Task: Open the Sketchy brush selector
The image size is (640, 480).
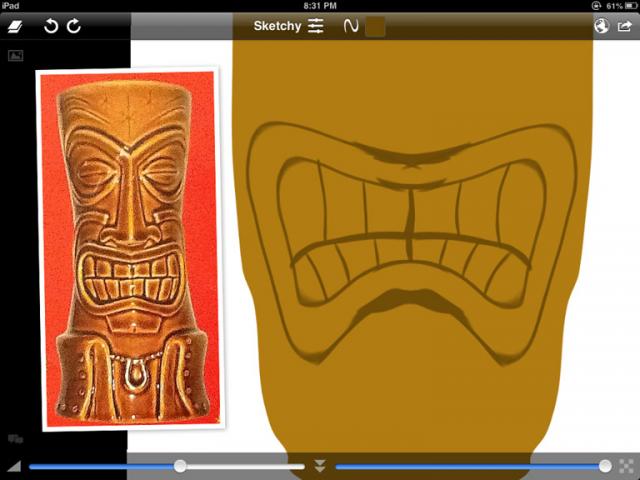Action: tap(277, 26)
